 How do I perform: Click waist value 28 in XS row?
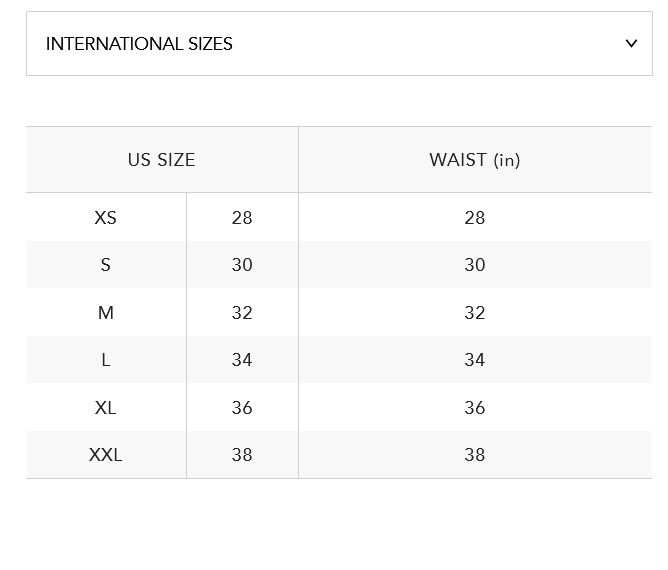(x=475, y=218)
